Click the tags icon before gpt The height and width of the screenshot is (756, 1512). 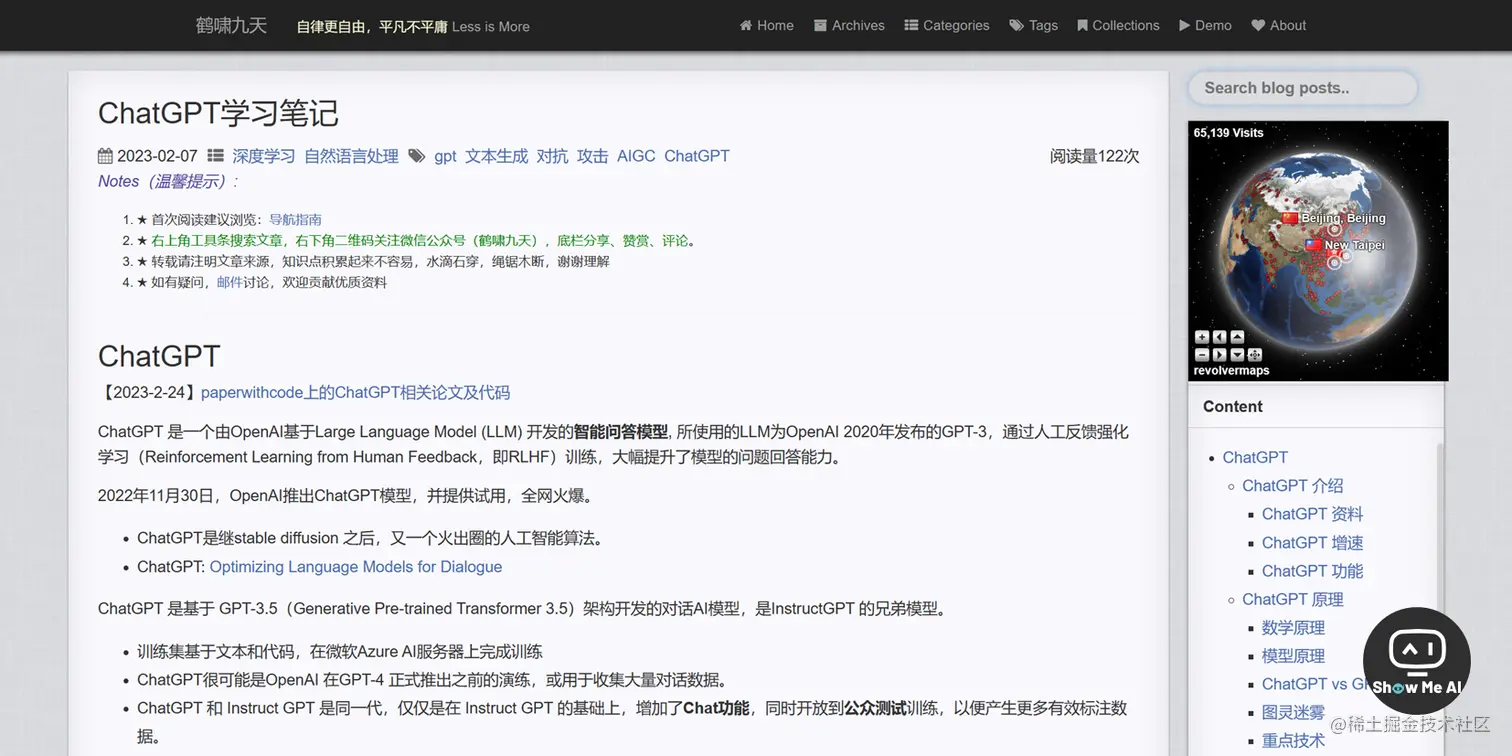[x=416, y=156]
